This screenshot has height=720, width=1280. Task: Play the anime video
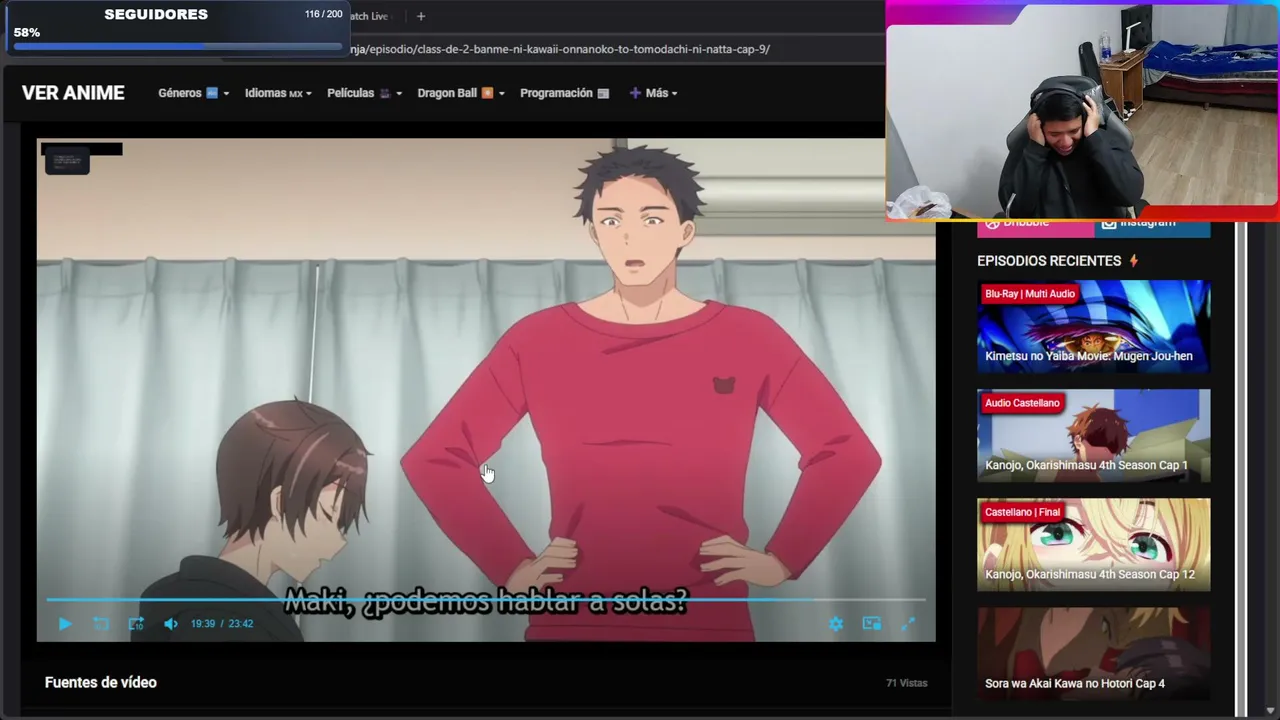pos(65,624)
